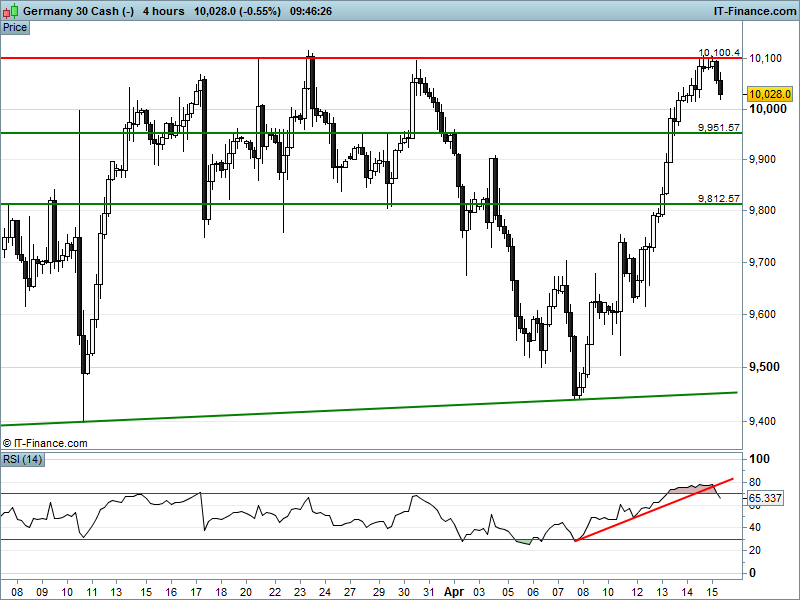The image size is (800, 600).
Task: Click the 09 date label on time axis
Action: tap(42, 592)
